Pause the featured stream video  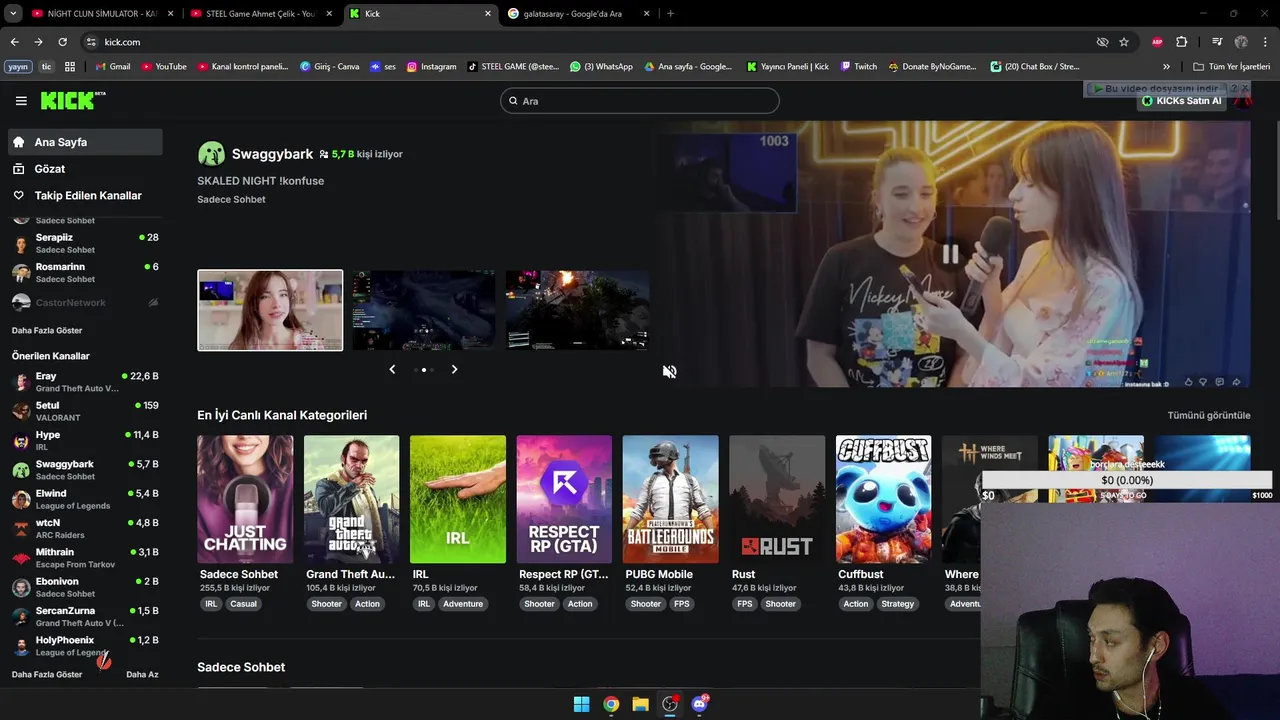pyautogui.click(x=950, y=254)
